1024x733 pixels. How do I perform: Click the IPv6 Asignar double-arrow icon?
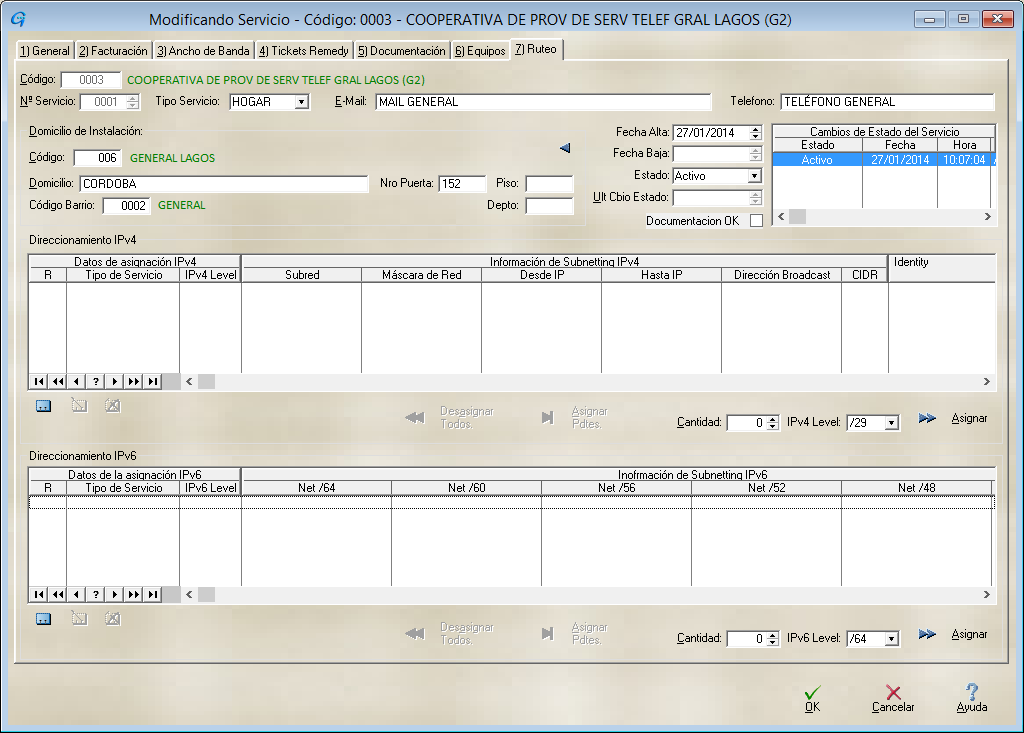[927, 634]
